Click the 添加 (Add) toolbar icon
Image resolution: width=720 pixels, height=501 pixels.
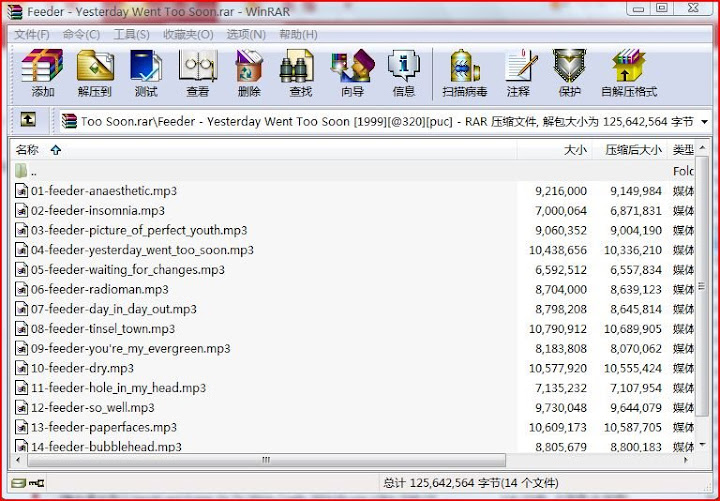42,73
